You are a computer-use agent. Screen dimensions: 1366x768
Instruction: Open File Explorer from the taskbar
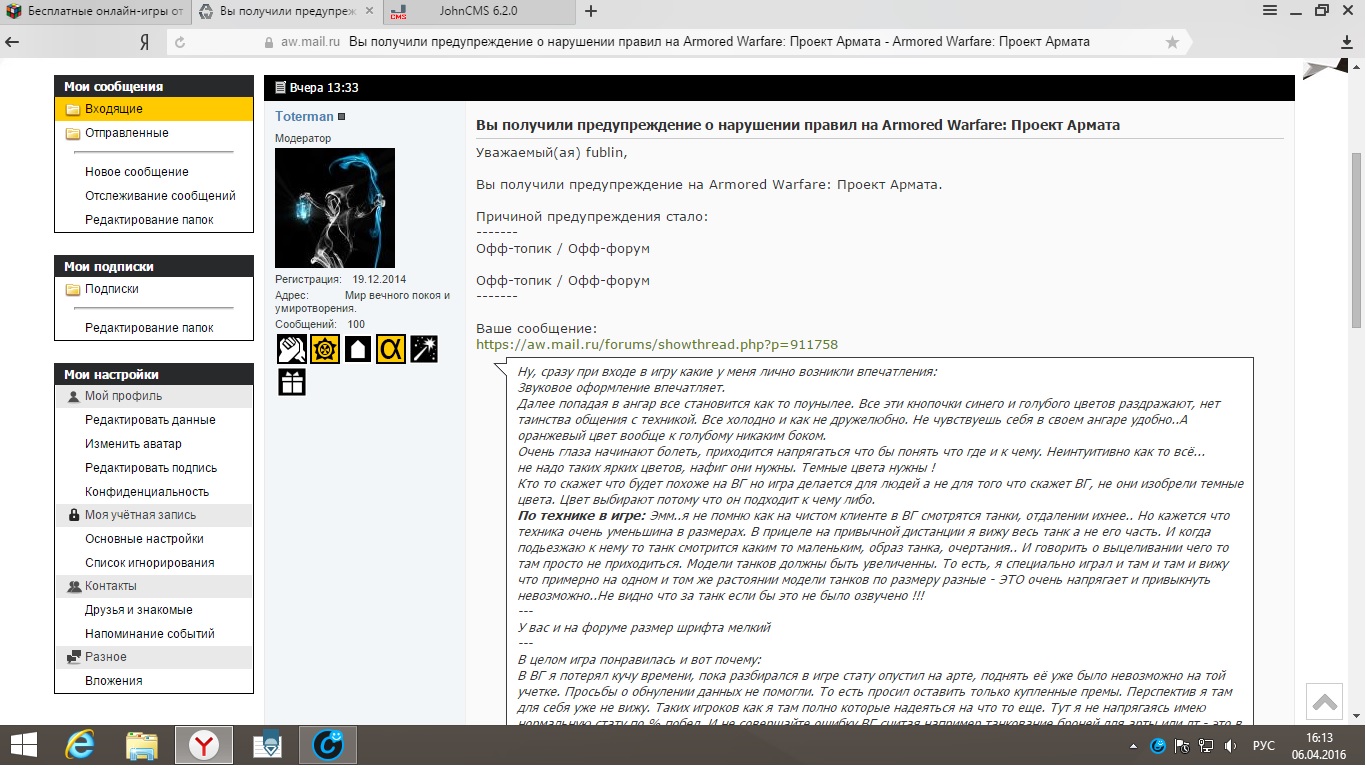click(x=142, y=745)
